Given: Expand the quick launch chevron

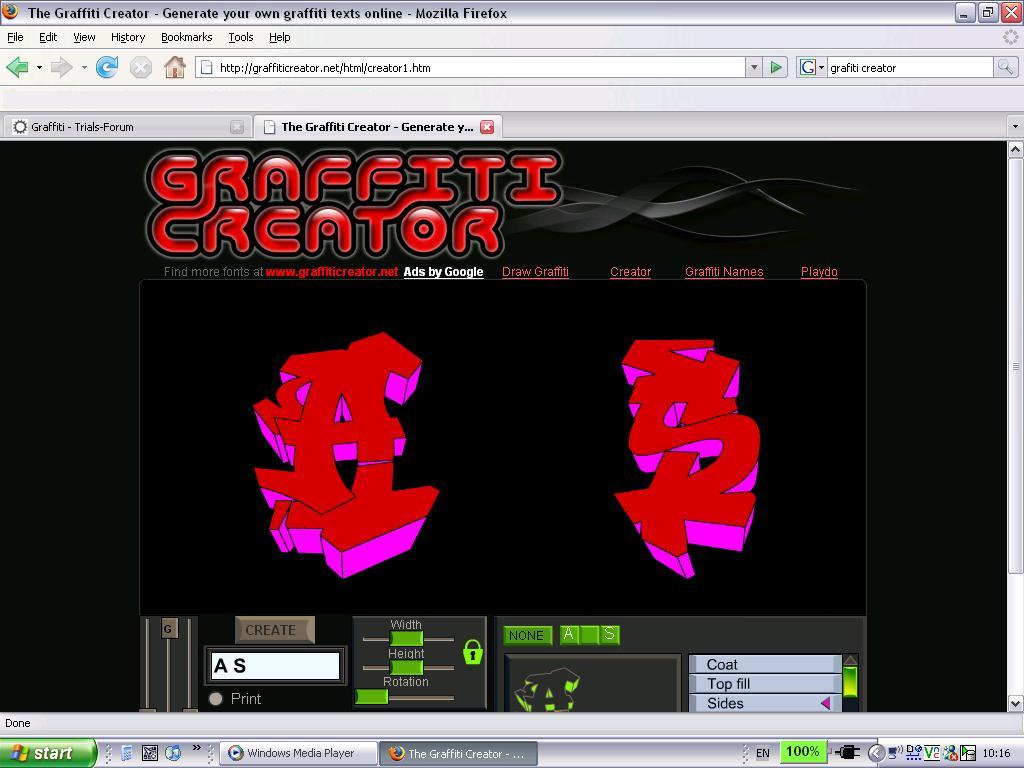Looking at the screenshot, I should tap(197, 748).
